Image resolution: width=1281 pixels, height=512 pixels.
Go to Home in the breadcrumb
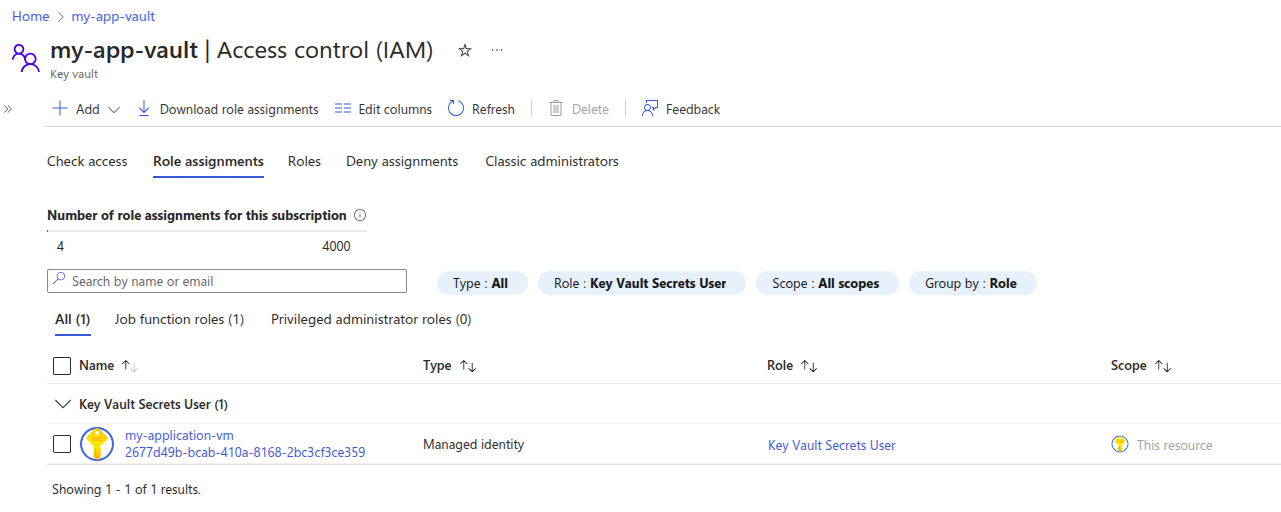coord(30,17)
